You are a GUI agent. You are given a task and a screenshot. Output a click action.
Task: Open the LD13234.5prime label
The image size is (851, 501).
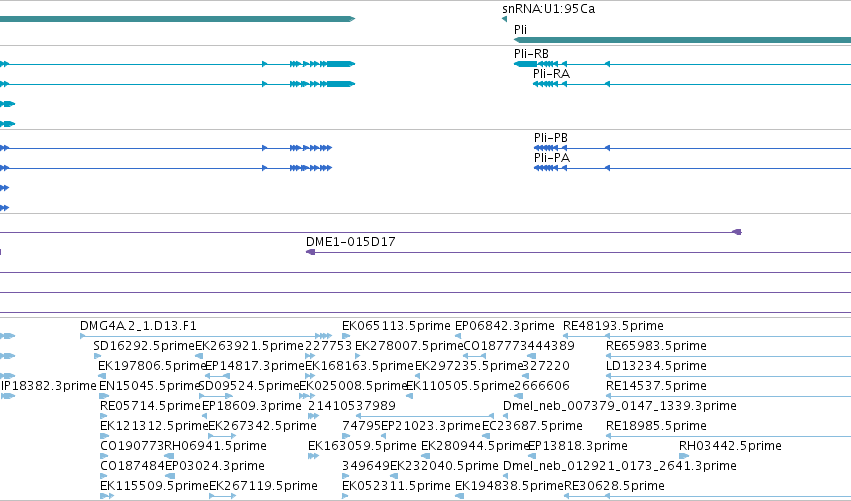(656, 366)
